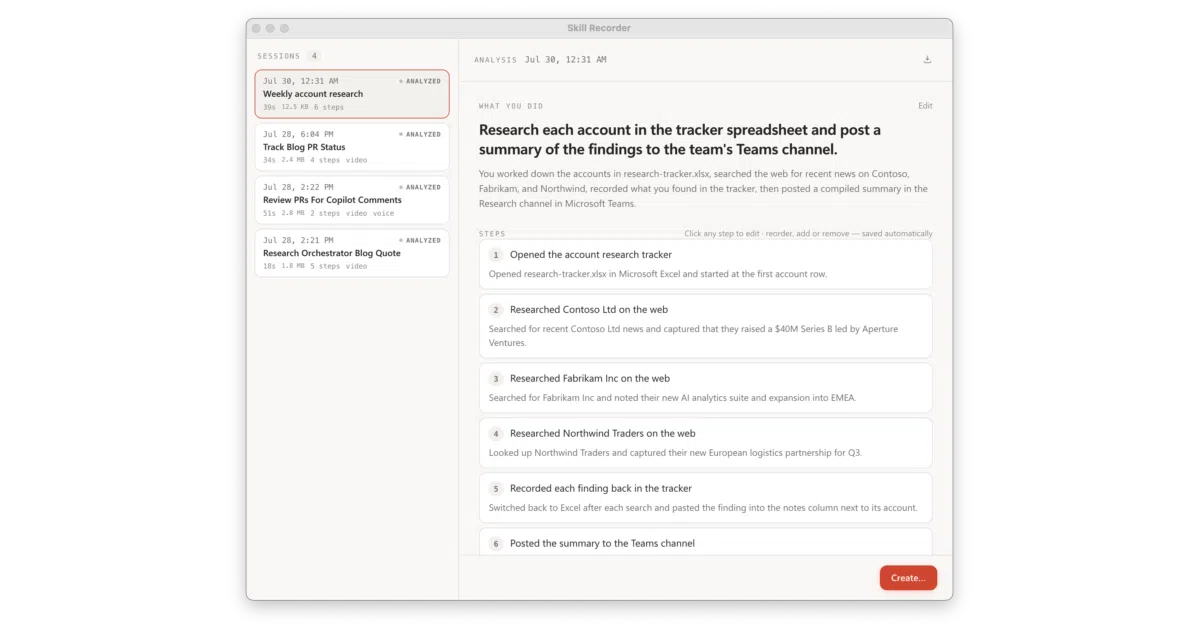
Task: Edit step 3 Researched Fabrikam Inc on the web
Action: [705, 388]
